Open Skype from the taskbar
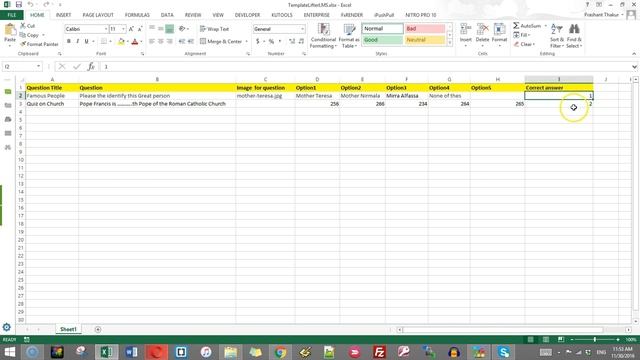640x360 pixels. pos(503,352)
